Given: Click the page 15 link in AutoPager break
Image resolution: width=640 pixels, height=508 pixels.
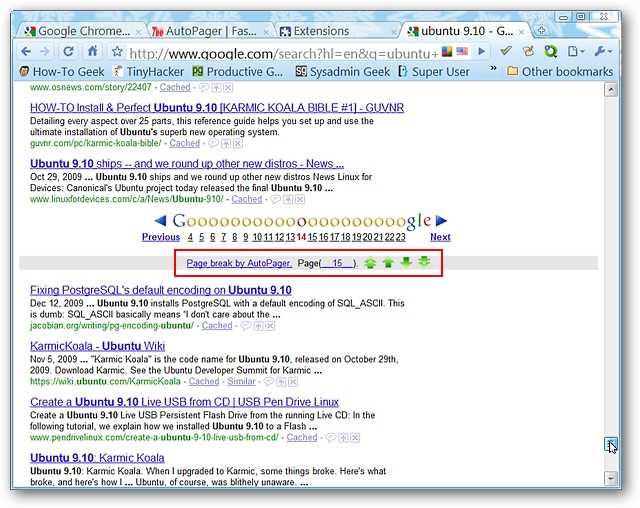Looking at the screenshot, I should (338, 263).
